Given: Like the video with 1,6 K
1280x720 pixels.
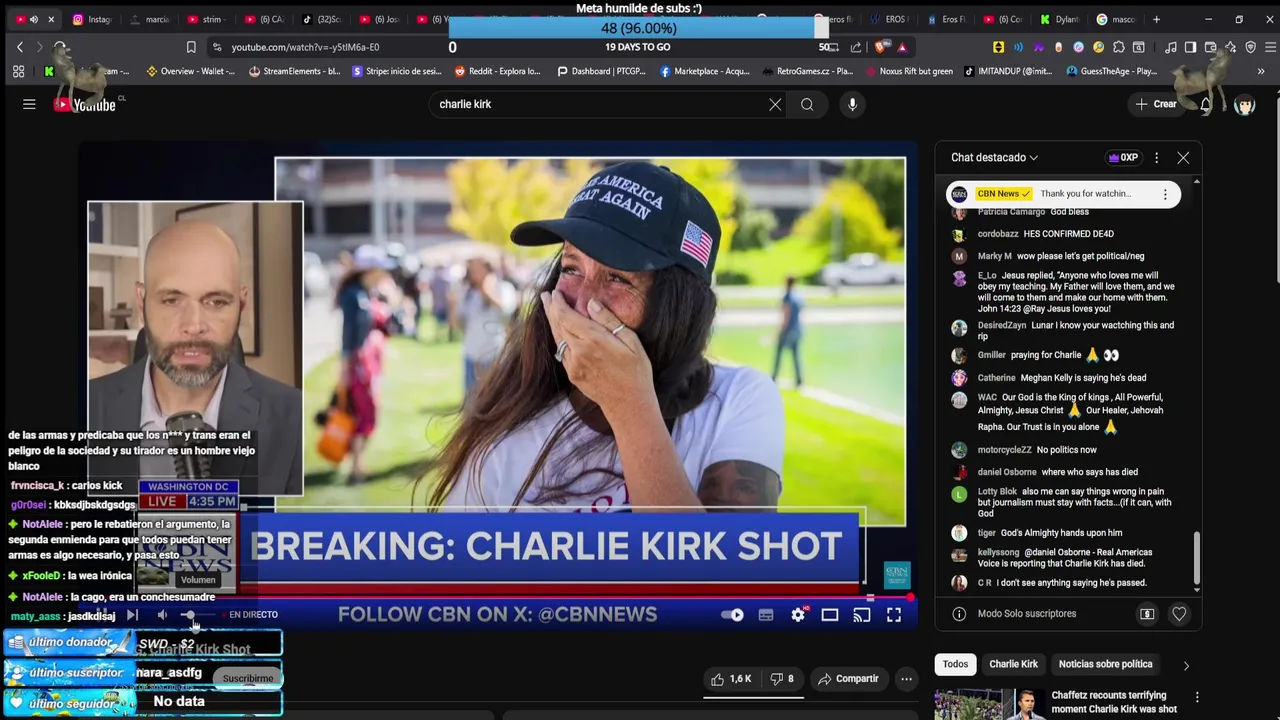Looking at the screenshot, I should click(731, 679).
